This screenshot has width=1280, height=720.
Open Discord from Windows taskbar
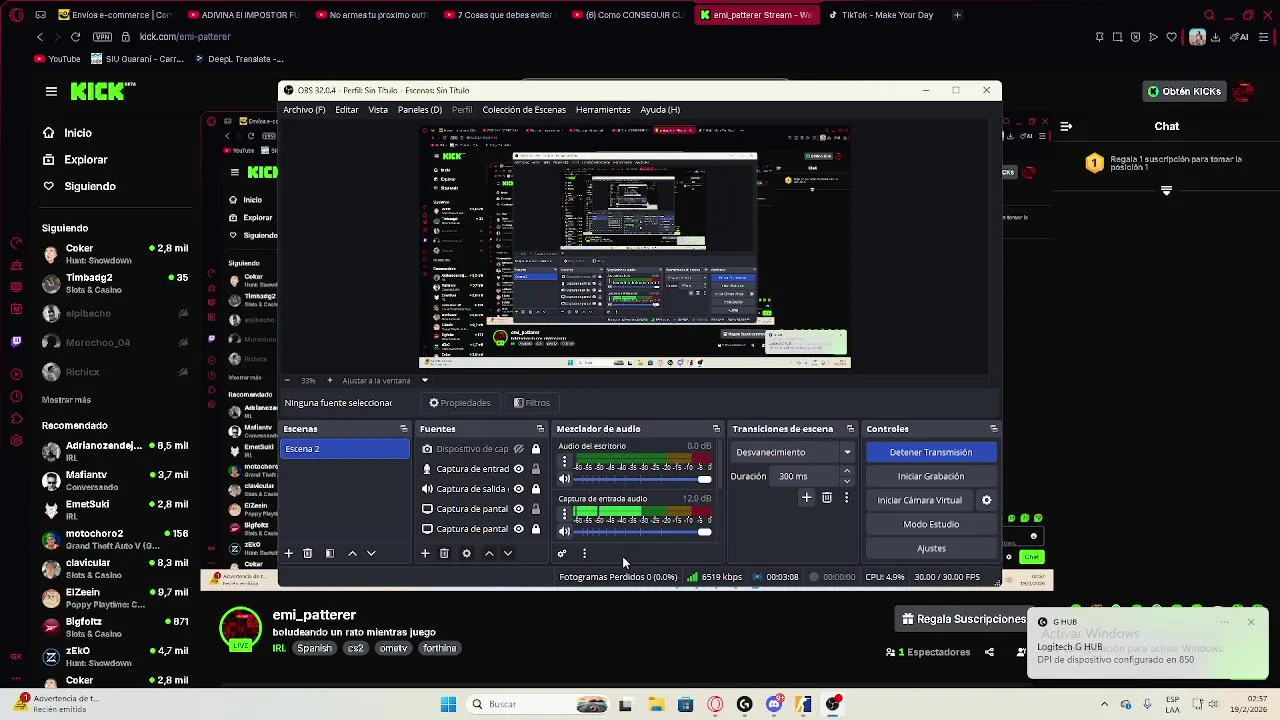(x=774, y=705)
